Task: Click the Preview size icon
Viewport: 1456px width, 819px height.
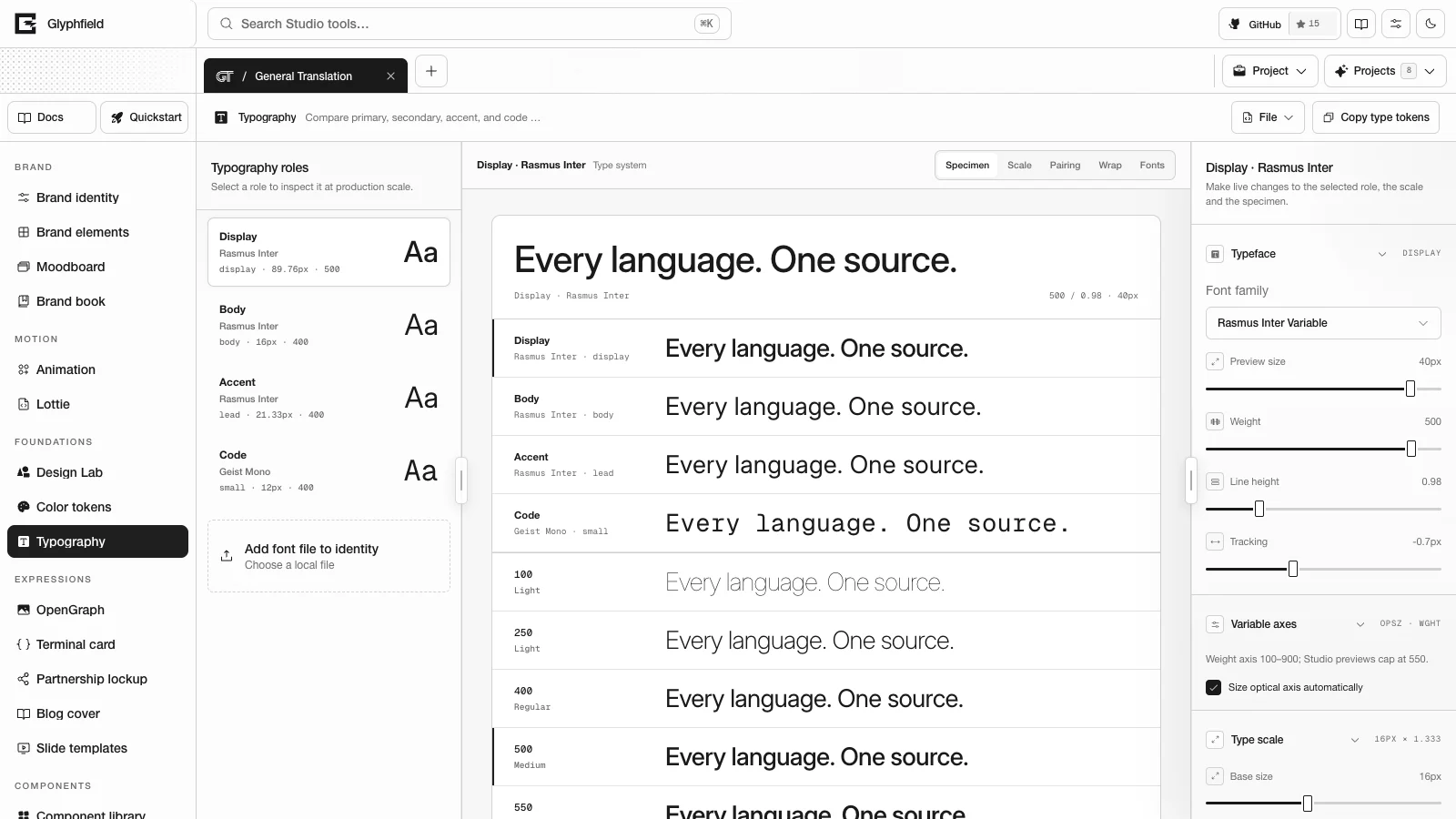Action: (1215, 361)
